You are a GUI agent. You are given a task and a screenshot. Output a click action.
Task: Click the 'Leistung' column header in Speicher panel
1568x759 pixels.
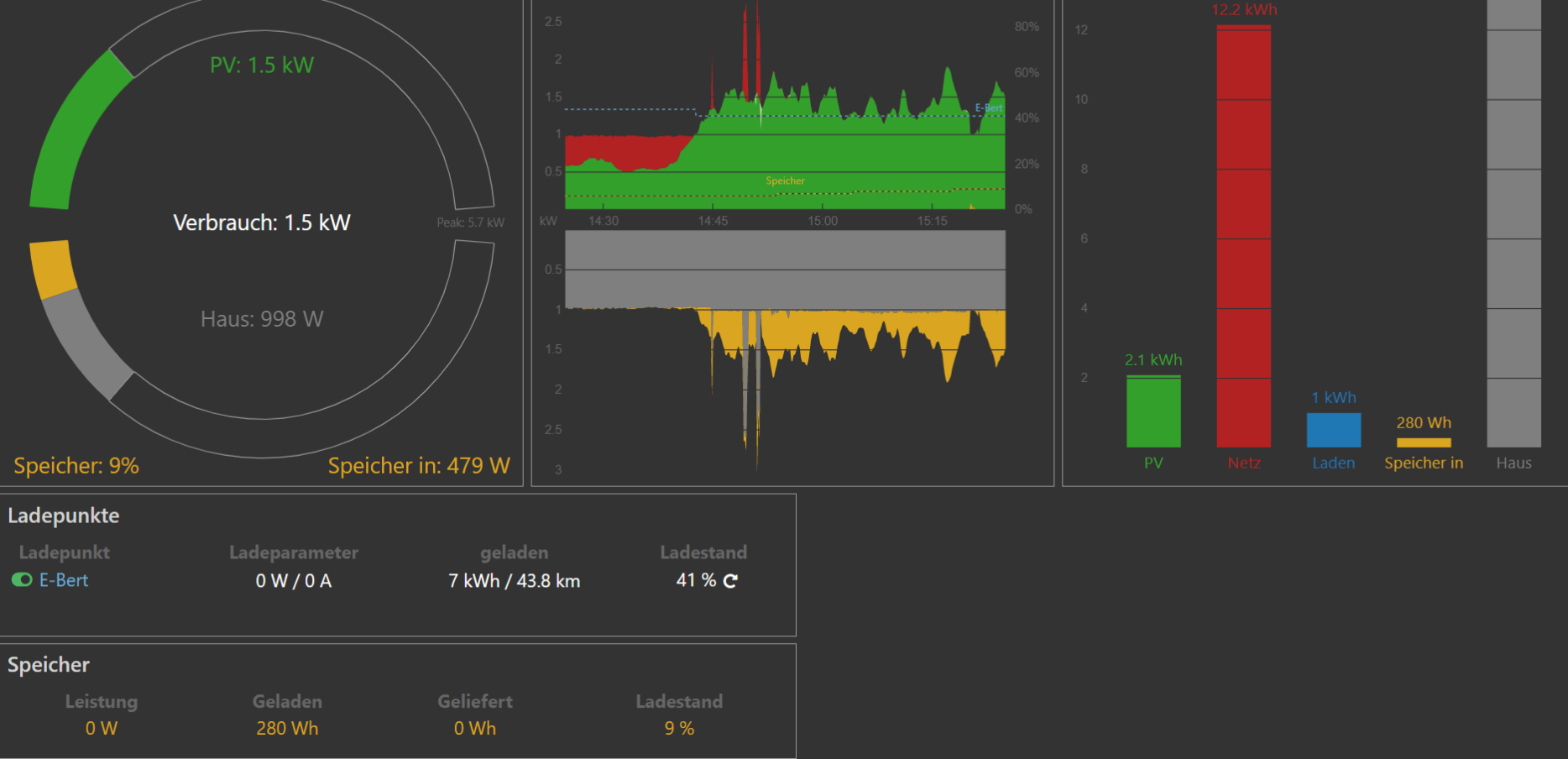click(102, 702)
